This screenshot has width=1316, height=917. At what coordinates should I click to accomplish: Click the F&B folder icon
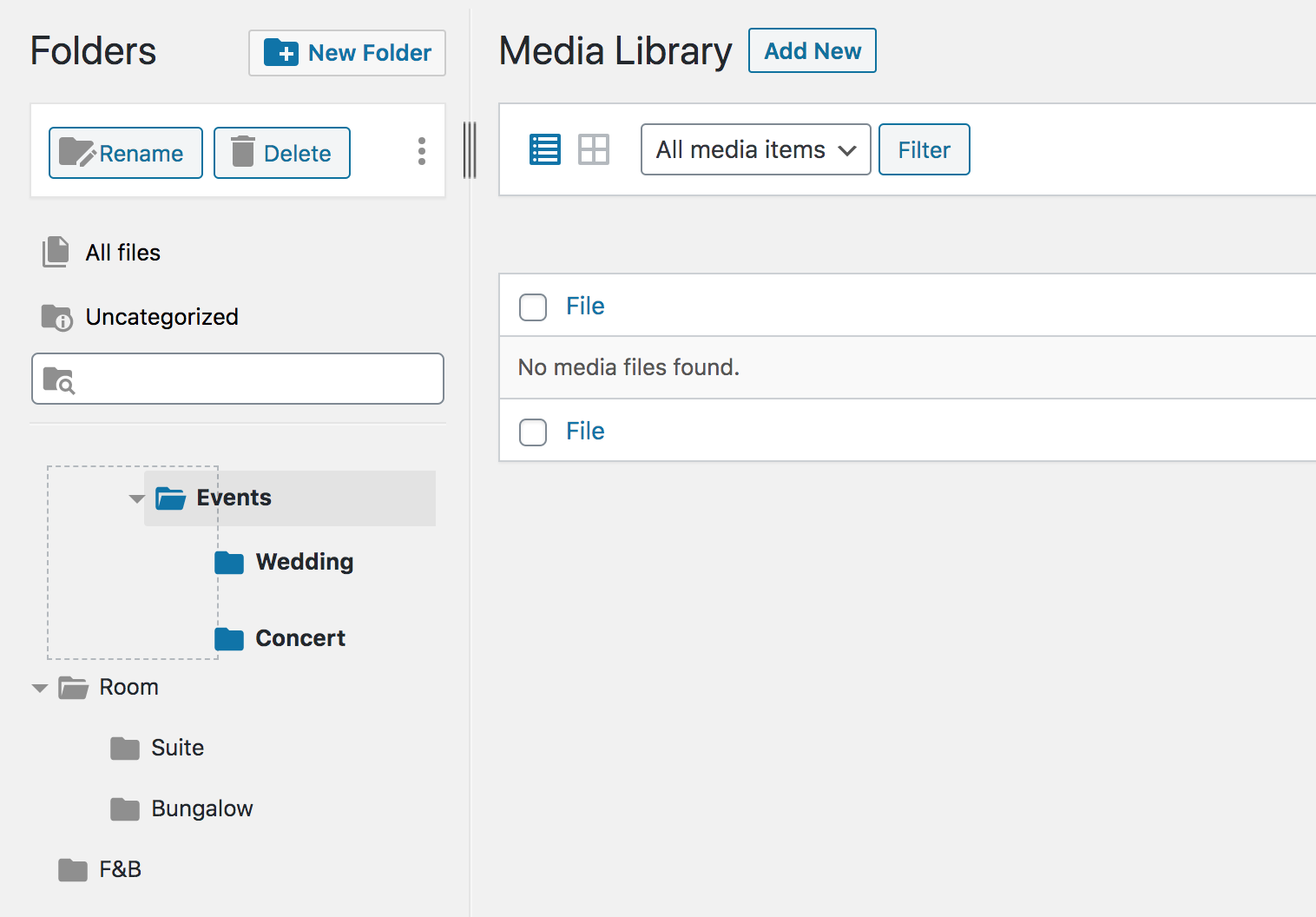click(x=73, y=870)
